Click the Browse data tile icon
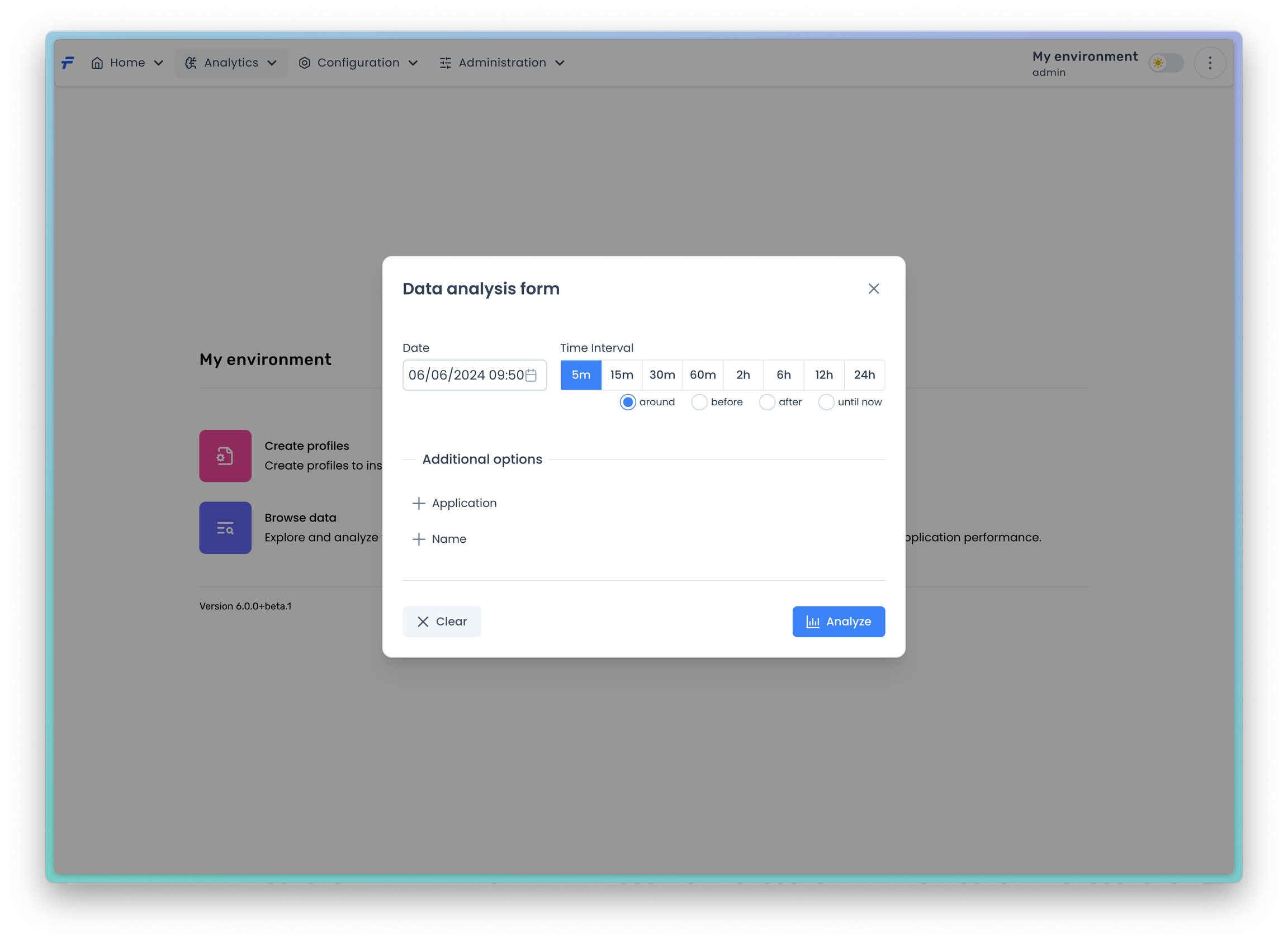The width and height of the screenshot is (1288, 943). [225, 528]
